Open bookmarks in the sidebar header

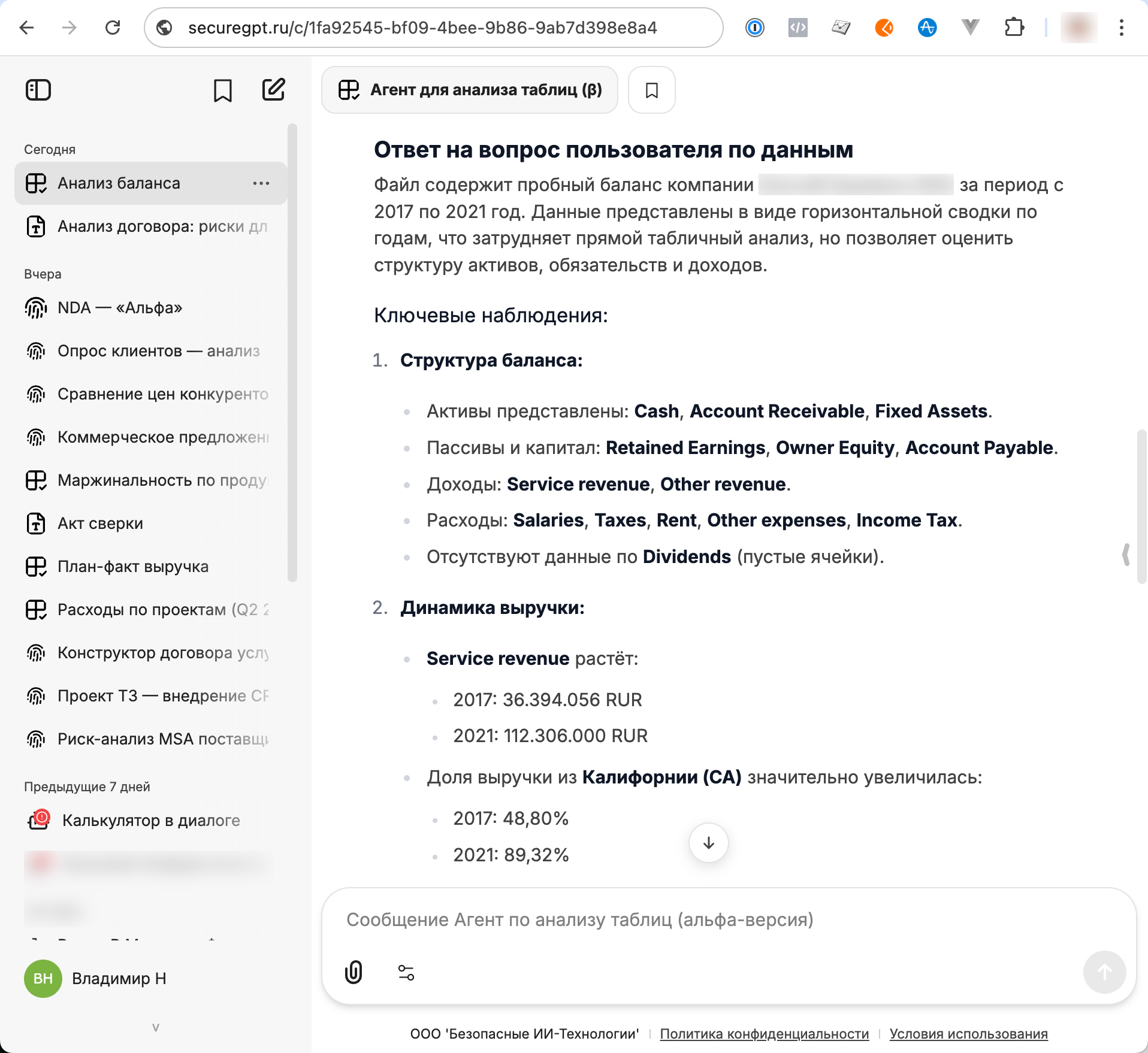click(223, 90)
